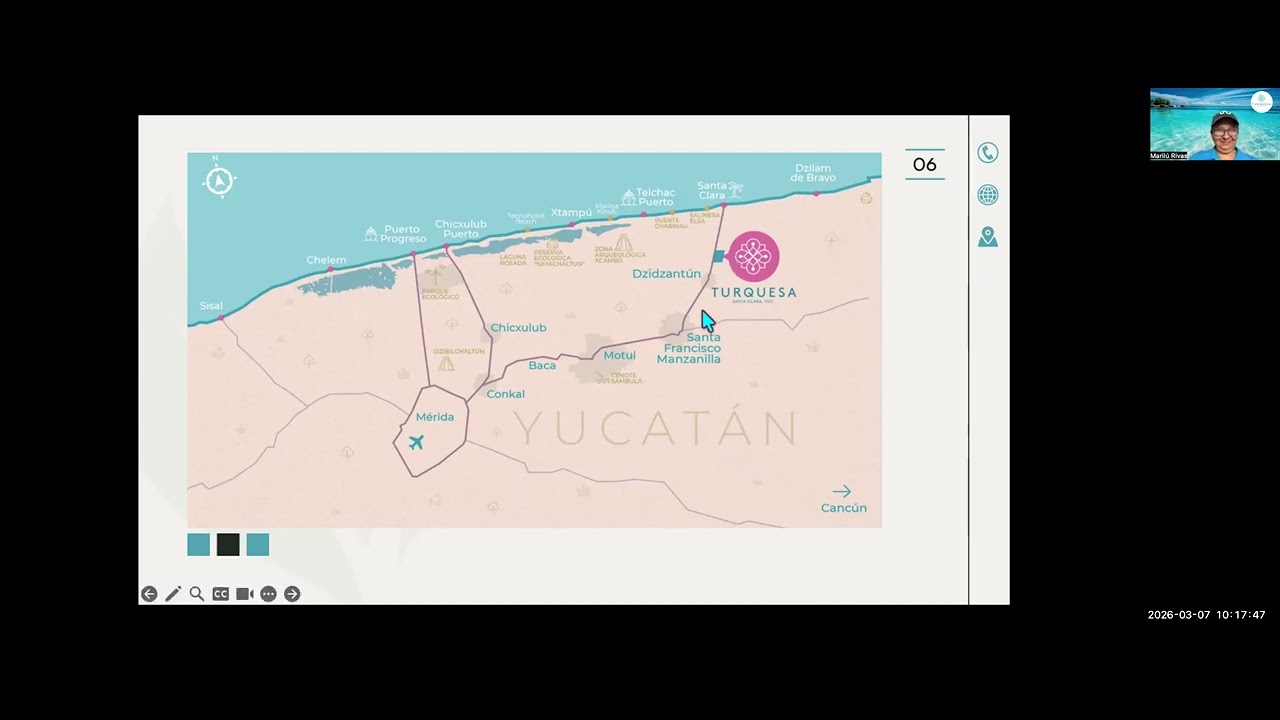The width and height of the screenshot is (1280, 720).
Task: Click the airplane icon in Mérida
Action: click(x=416, y=442)
